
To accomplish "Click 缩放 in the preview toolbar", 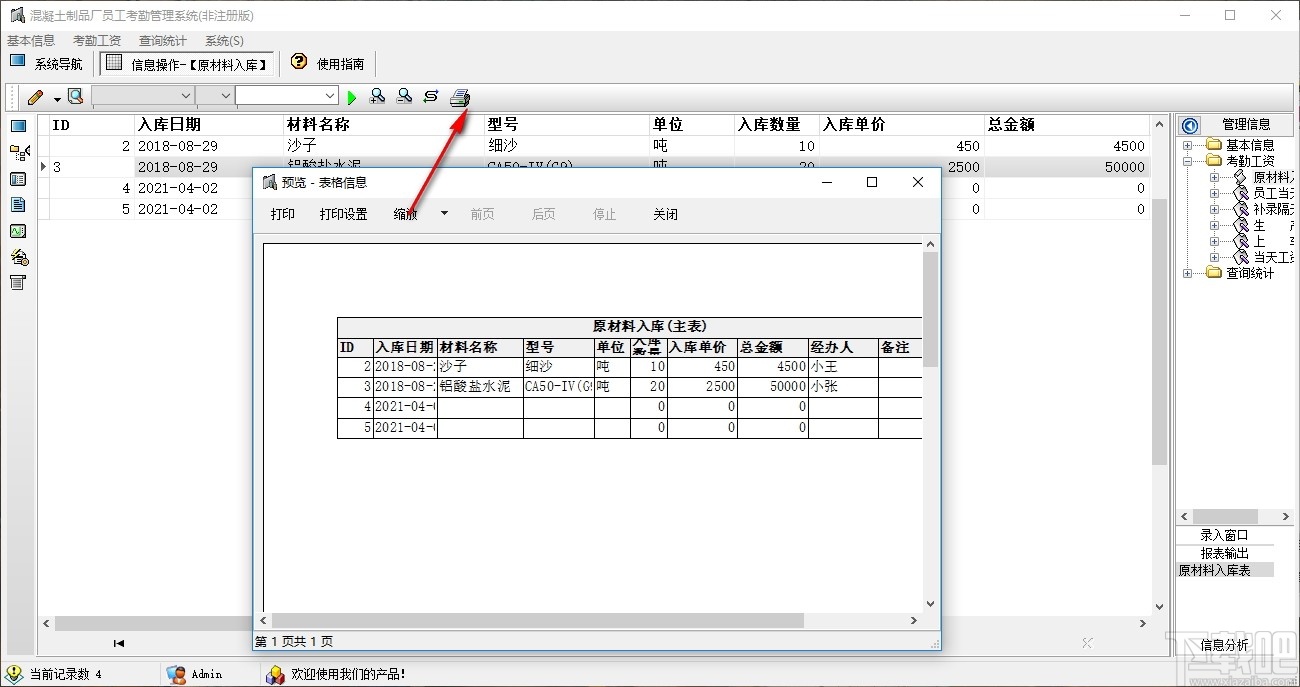I will point(406,214).
